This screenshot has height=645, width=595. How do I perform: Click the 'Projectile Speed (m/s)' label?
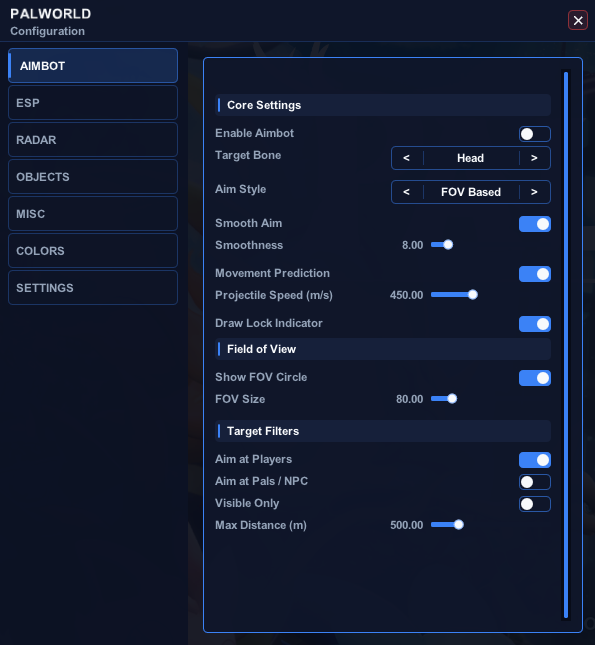tap(274, 295)
